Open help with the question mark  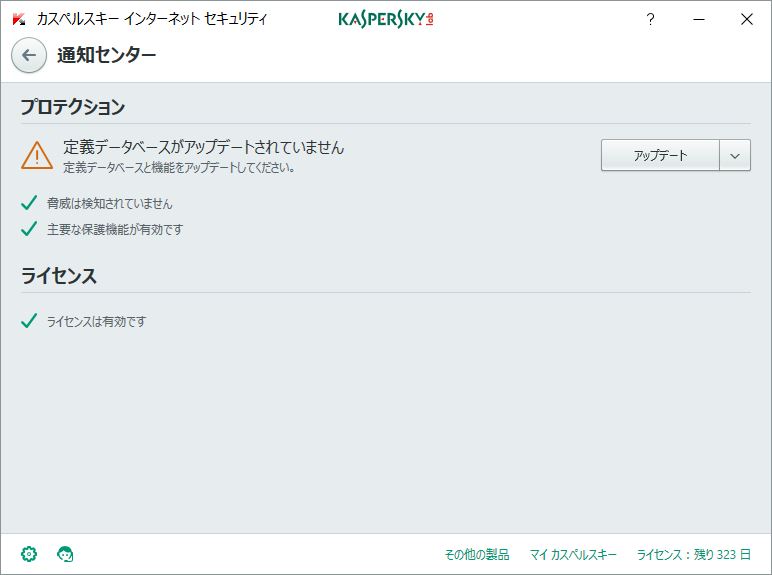650,19
